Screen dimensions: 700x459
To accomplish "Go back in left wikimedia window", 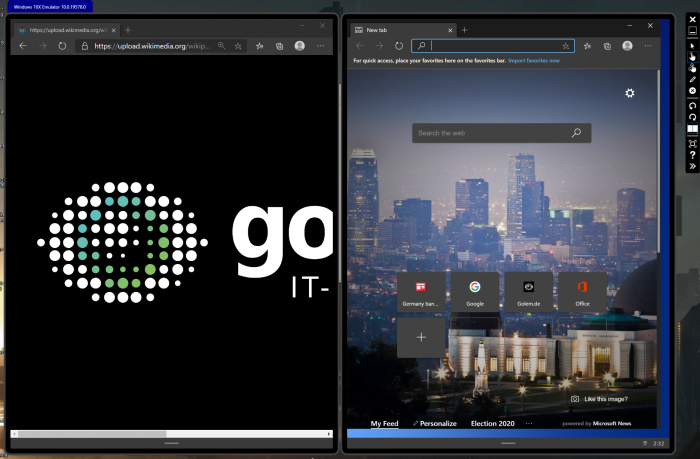I will (x=23, y=46).
